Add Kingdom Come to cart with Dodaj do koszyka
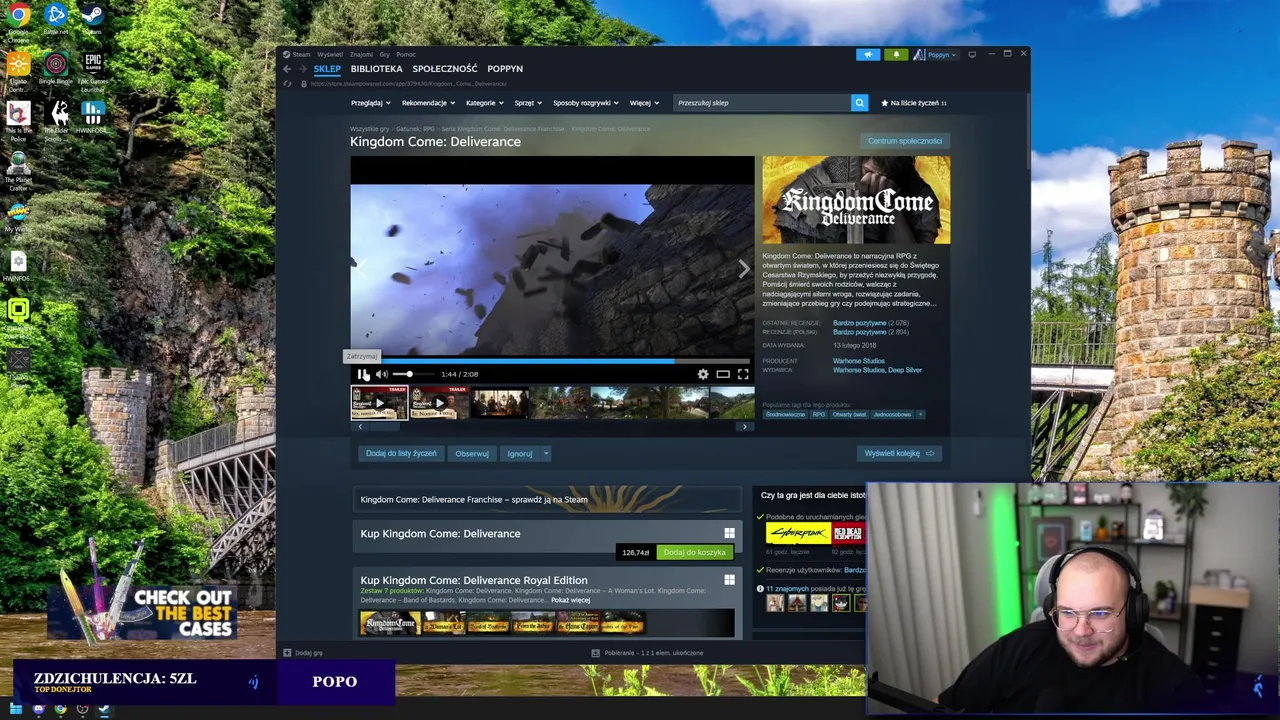The image size is (1280, 720). (x=694, y=552)
